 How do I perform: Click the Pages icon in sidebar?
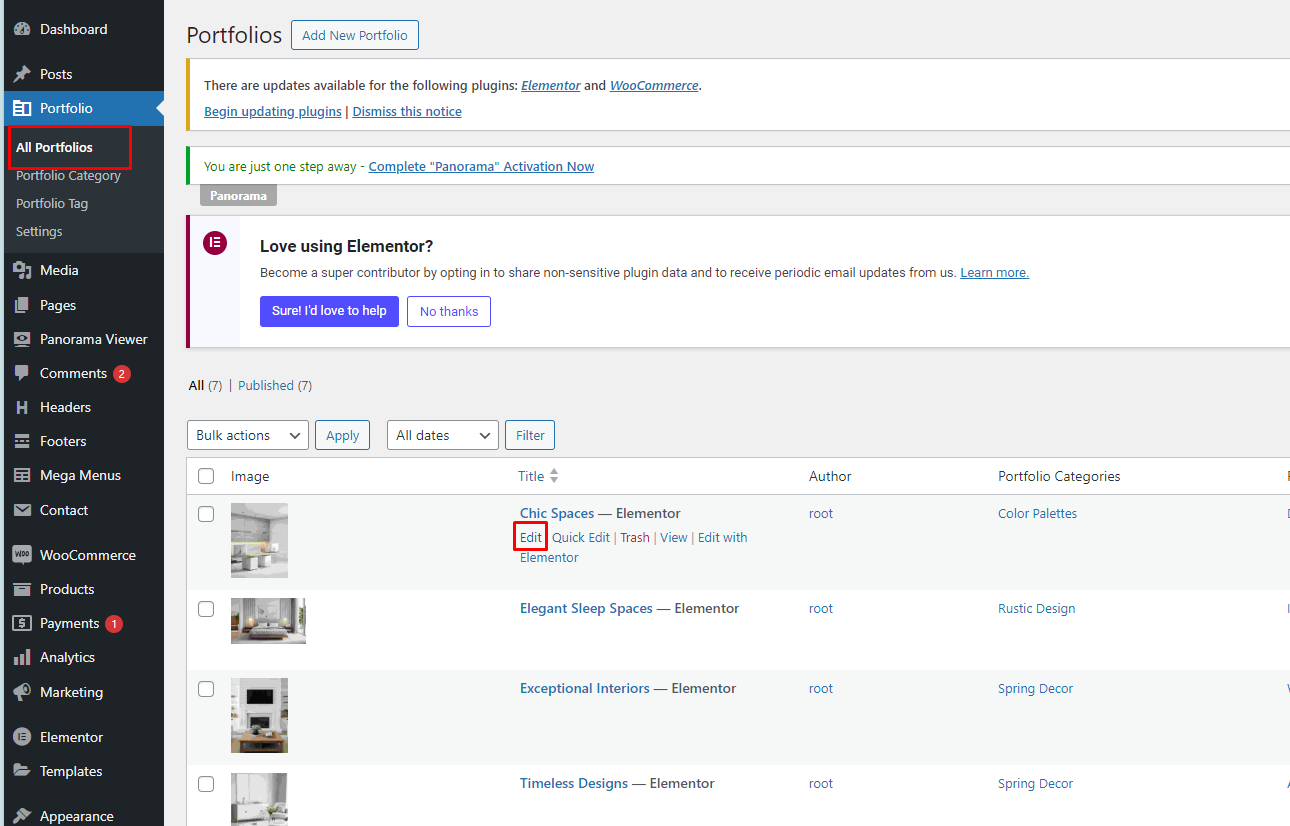click(x=22, y=305)
